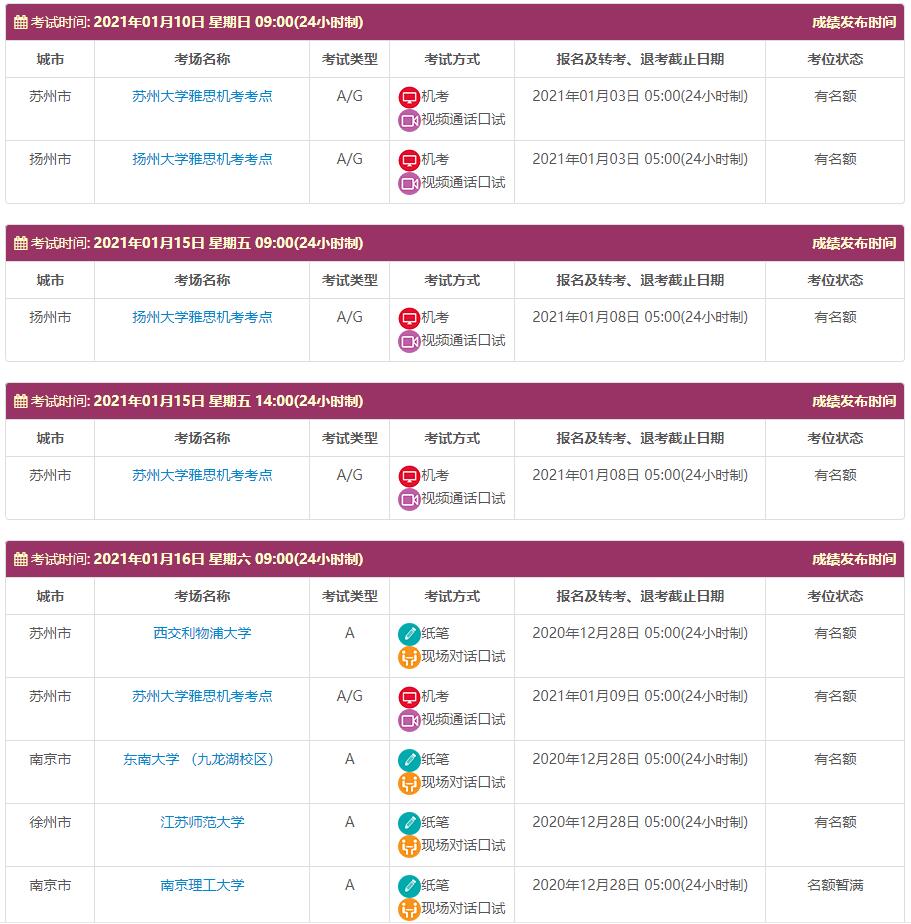The height and width of the screenshot is (924, 911).
Task: Open 江苏师范大学 test center link
Action: [x=202, y=822]
